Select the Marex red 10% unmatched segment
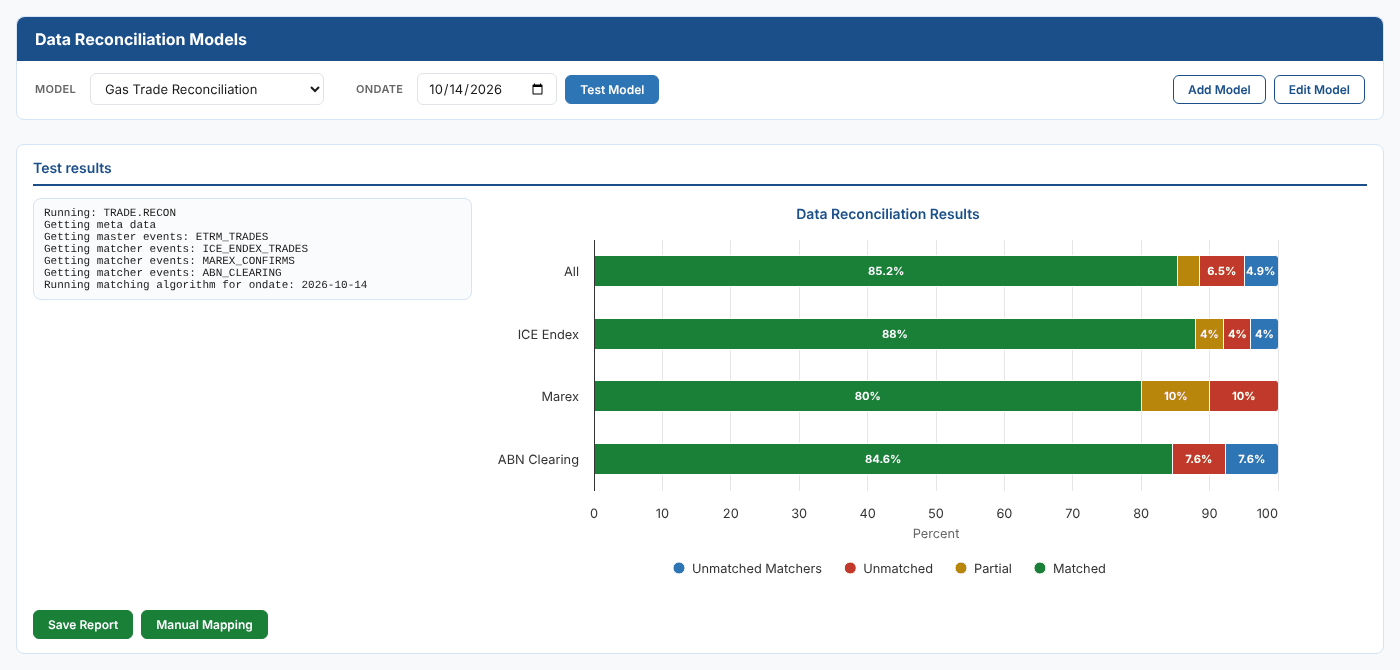The height and width of the screenshot is (670, 1400). pyautogui.click(x=1244, y=396)
